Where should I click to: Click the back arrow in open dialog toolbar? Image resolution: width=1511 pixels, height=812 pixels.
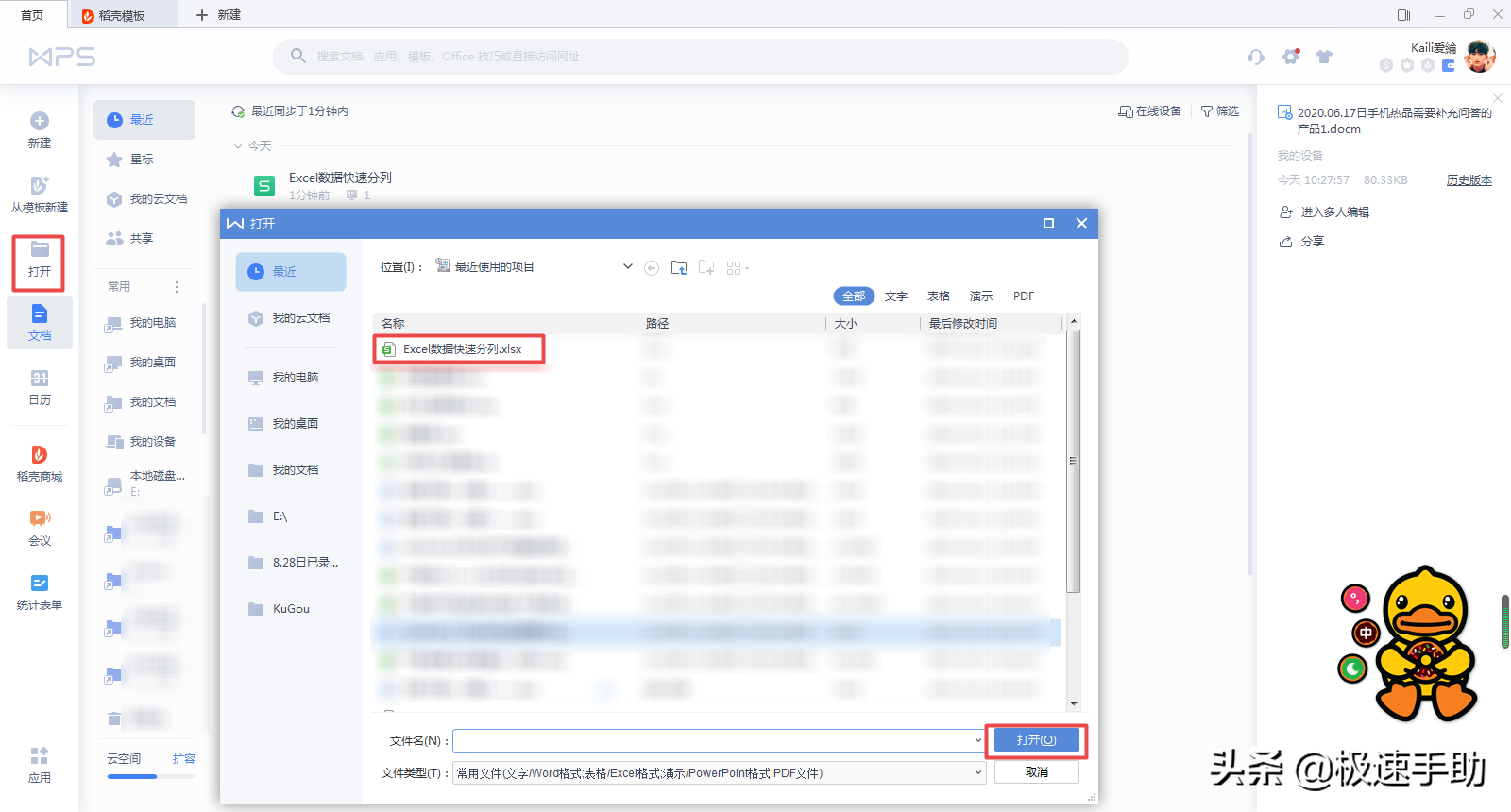[652, 268]
